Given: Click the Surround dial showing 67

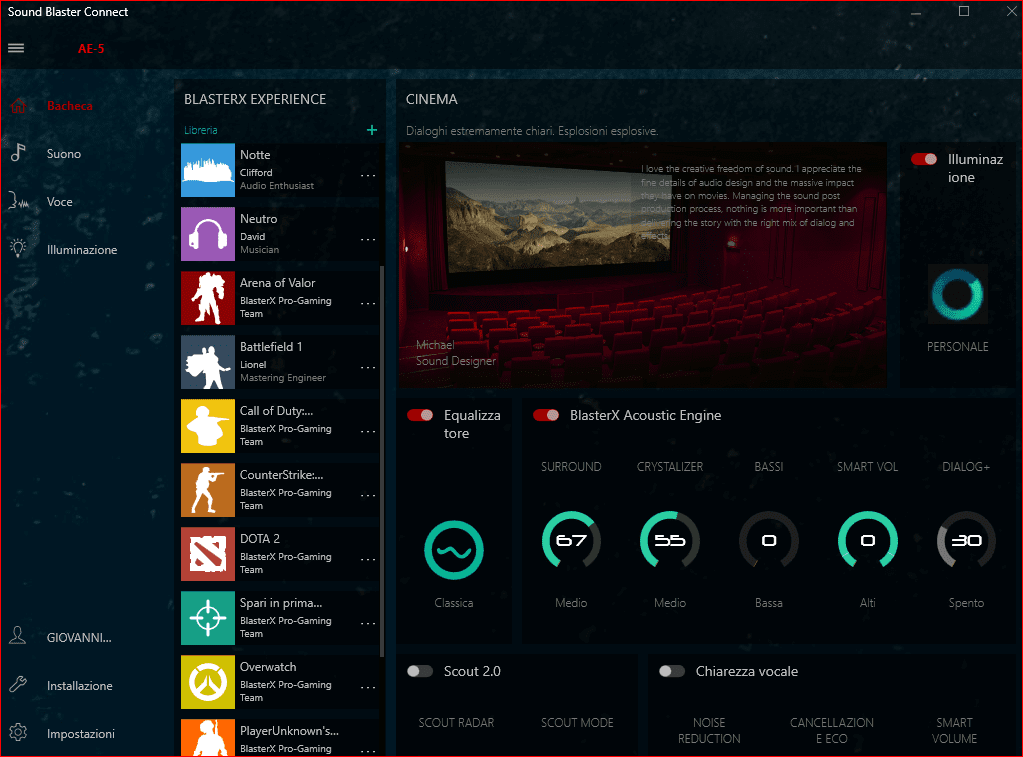Looking at the screenshot, I should click(x=571, y=541).
